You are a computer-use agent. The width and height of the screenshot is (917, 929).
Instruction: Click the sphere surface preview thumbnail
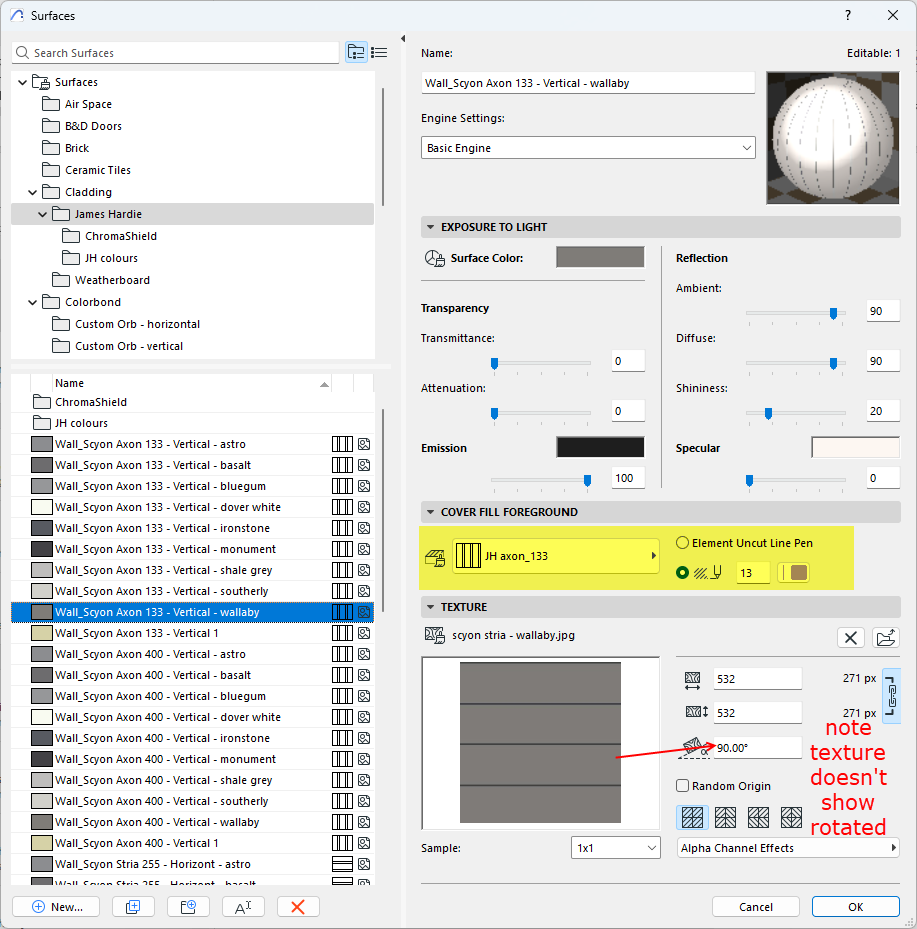[x=833, y=138]
